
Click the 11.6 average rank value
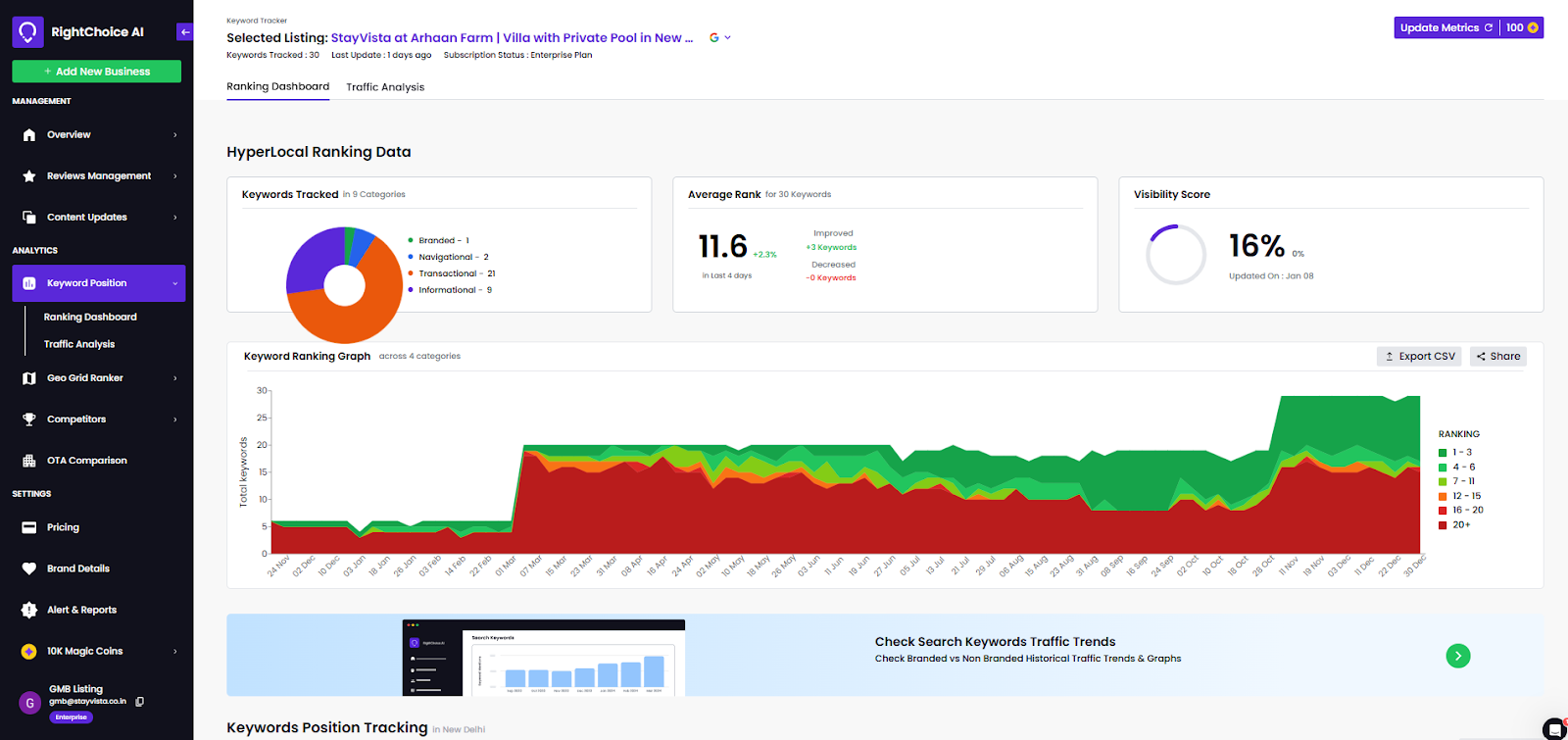[x=723, y=246]
